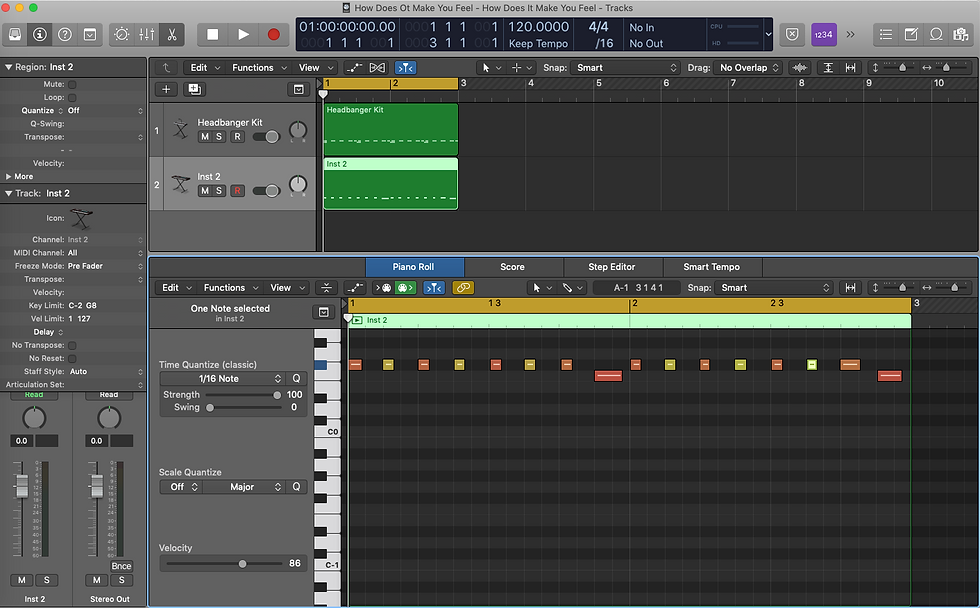Click the waveform zoom icon
The width and height of the screenshot is (980, 608).
click(799, 67)
